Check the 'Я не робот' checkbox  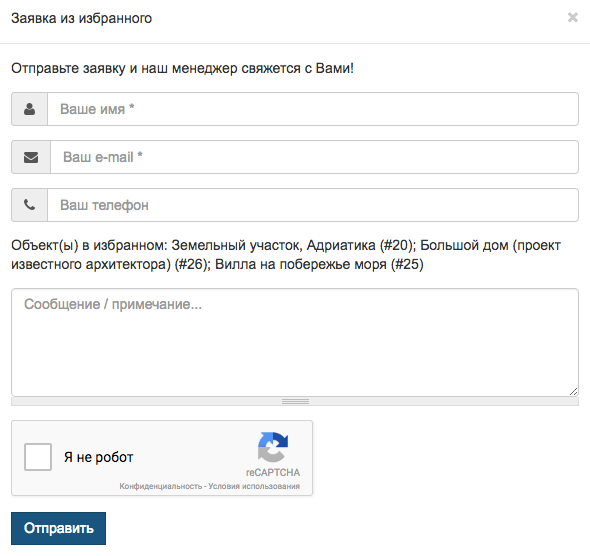(38, 457)
